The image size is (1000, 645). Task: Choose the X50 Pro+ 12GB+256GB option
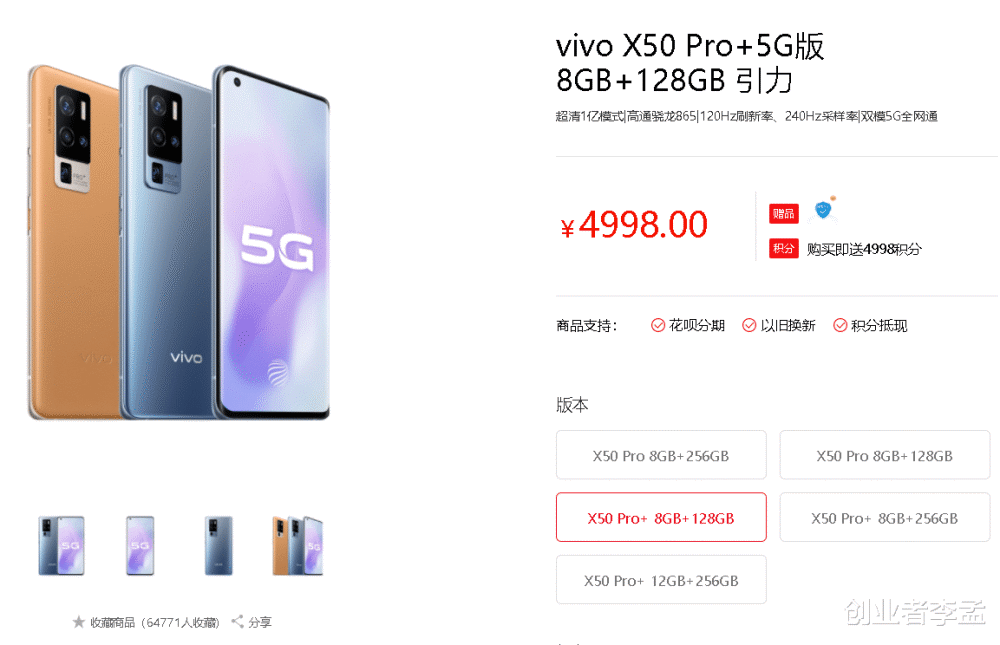[661, 580]
